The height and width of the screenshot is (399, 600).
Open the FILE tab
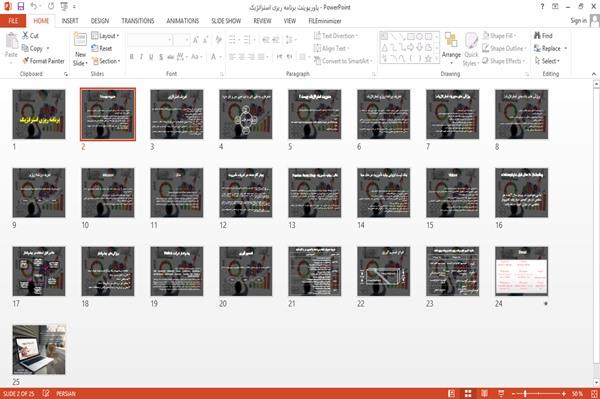pos(13,21)
